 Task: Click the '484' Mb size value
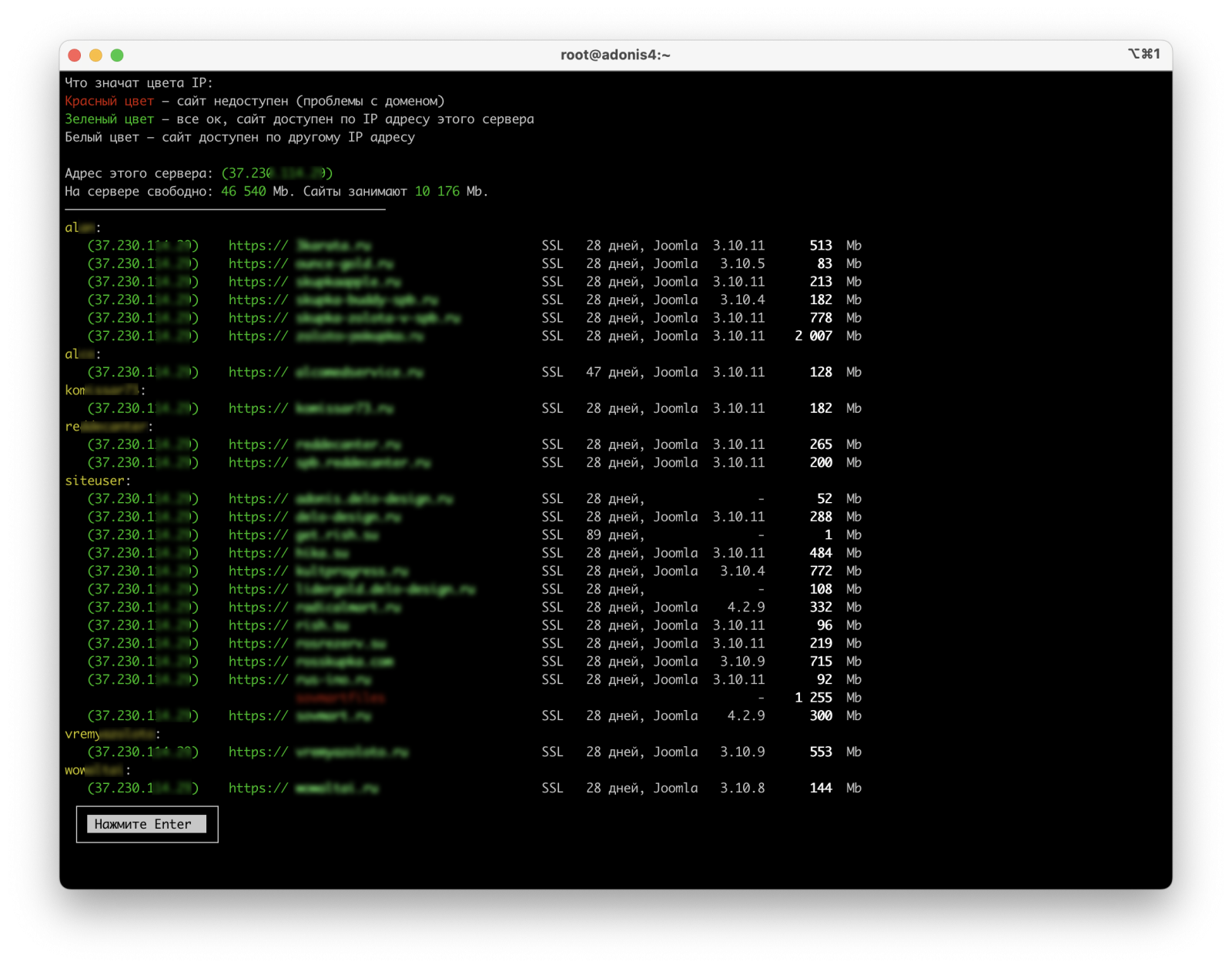coord(821,553)
